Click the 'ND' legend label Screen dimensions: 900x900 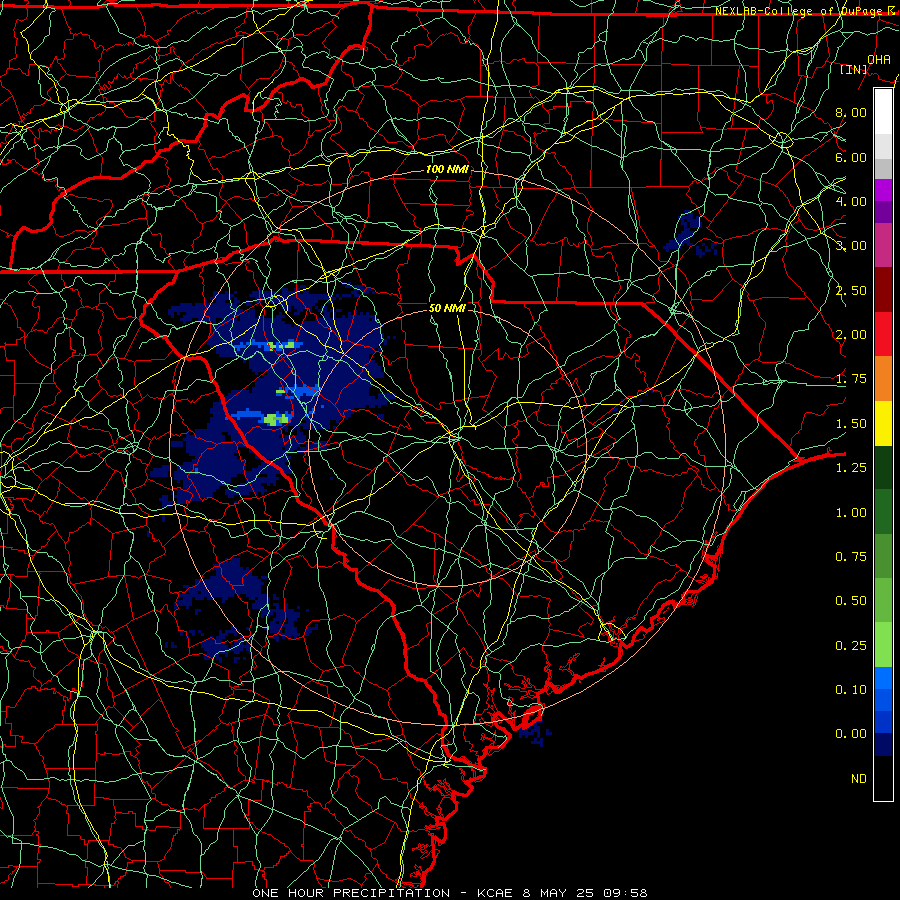[859, 778]
